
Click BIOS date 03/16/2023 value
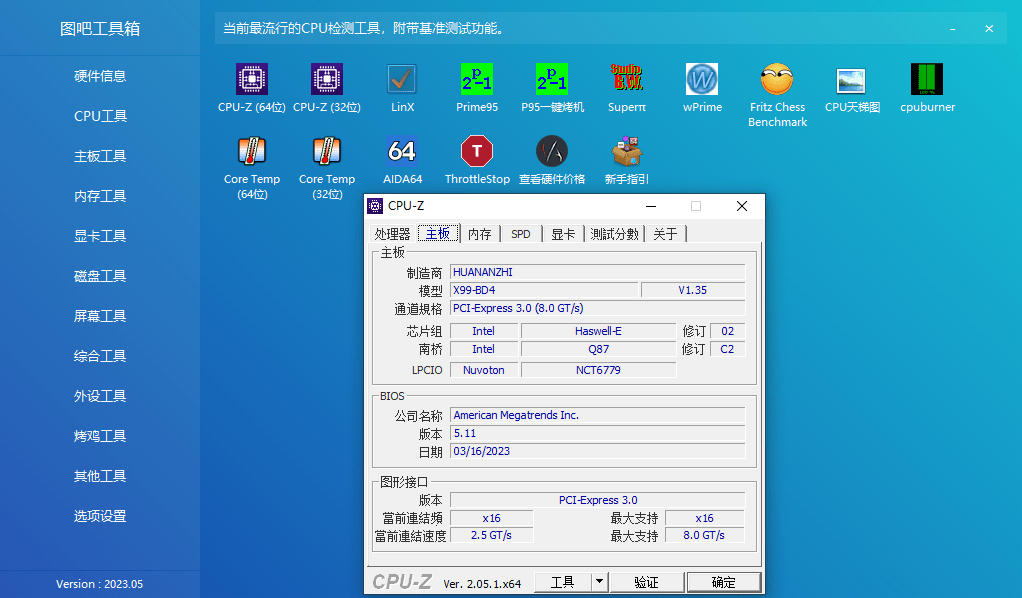(x=598, y=451)
